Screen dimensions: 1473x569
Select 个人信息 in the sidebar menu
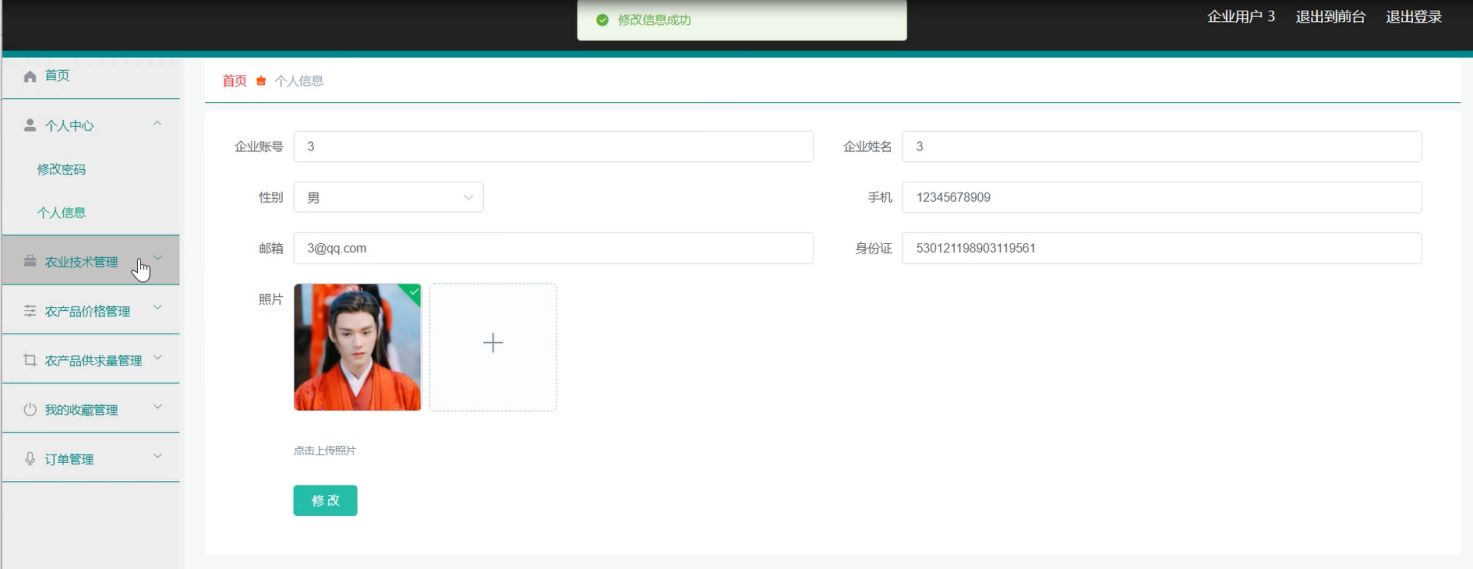[61, 213]
